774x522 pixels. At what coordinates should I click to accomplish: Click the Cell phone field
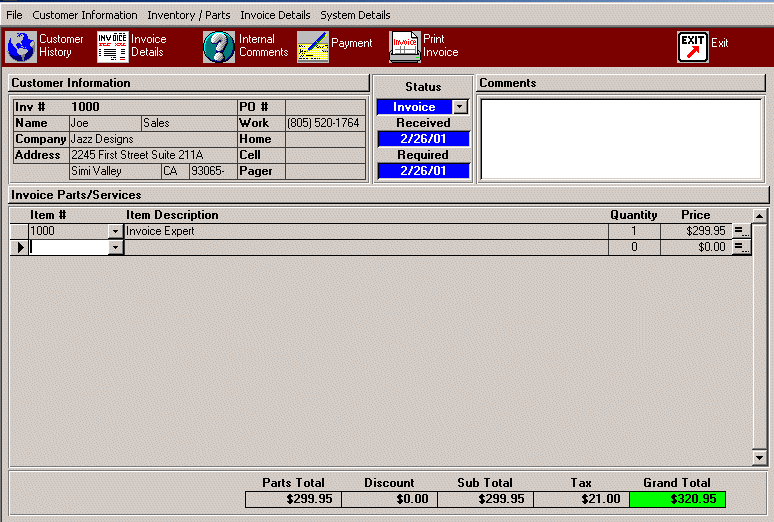(325, 155)
